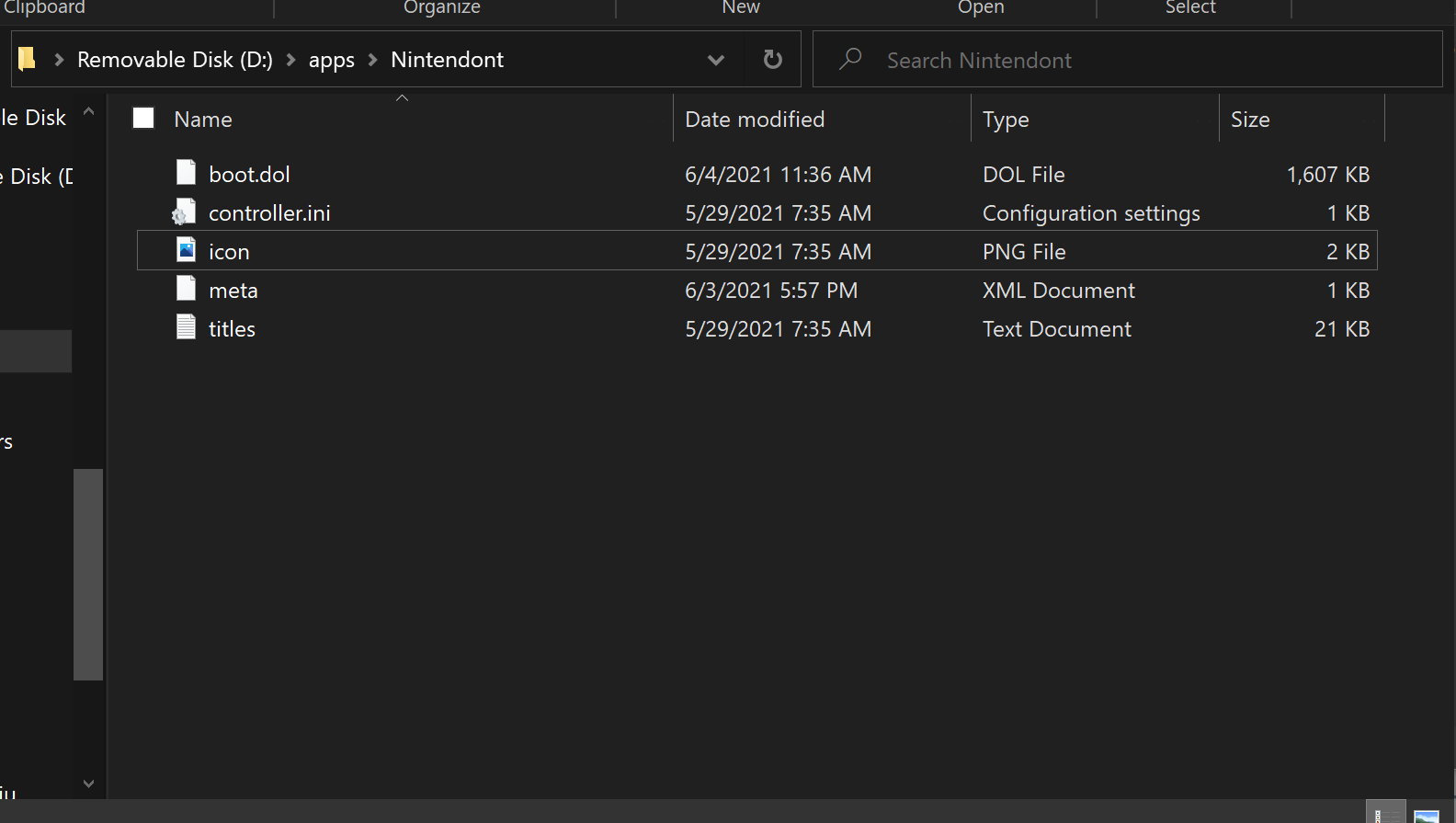
Task: Open the address bar history dropdown
Action: coord(716,60)
